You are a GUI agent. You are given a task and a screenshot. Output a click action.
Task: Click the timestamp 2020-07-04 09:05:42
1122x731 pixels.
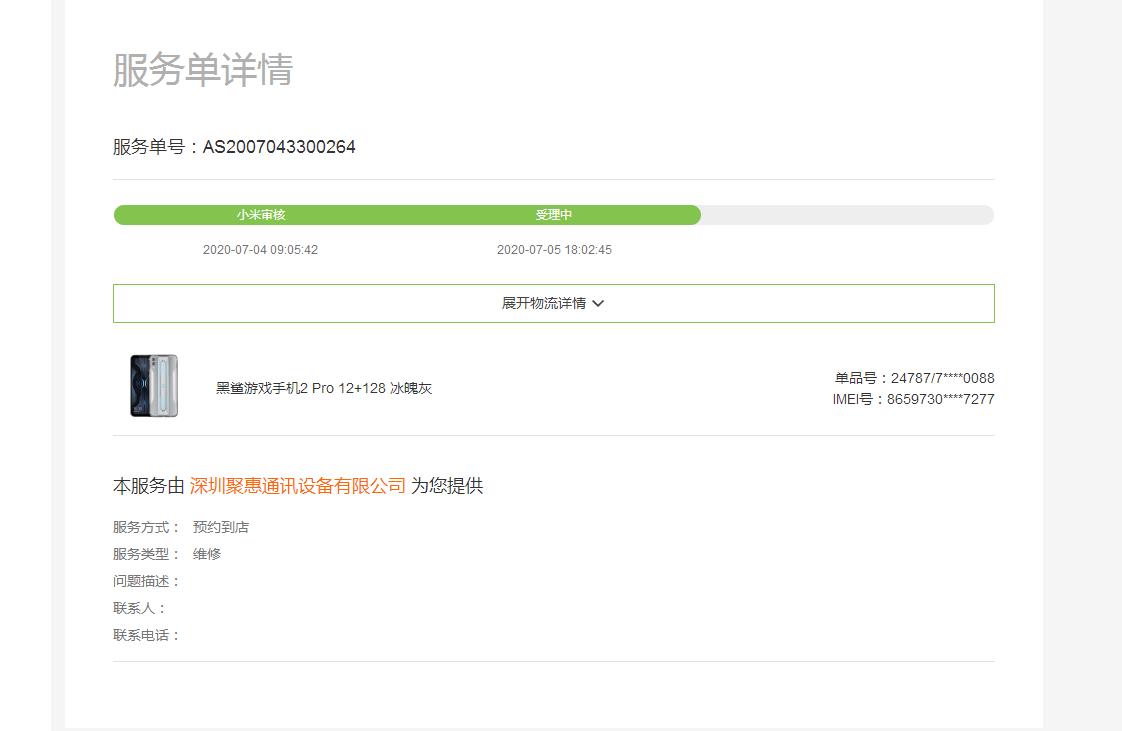click(260, 250)
